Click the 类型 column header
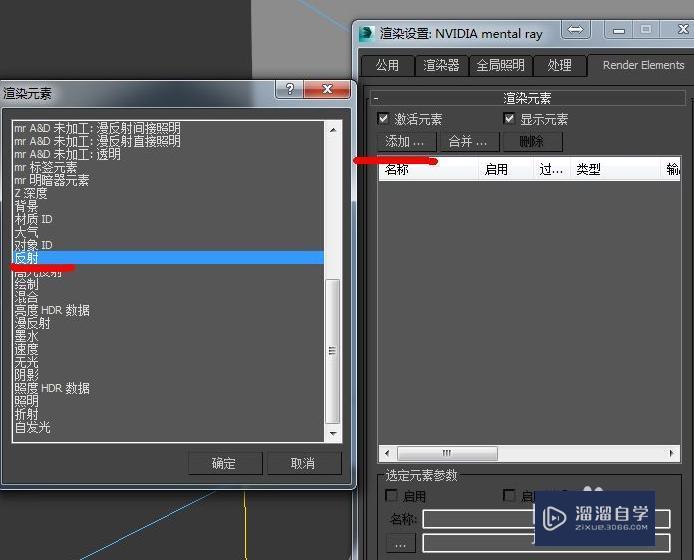694x560 pixels. (x=615, y=169)
